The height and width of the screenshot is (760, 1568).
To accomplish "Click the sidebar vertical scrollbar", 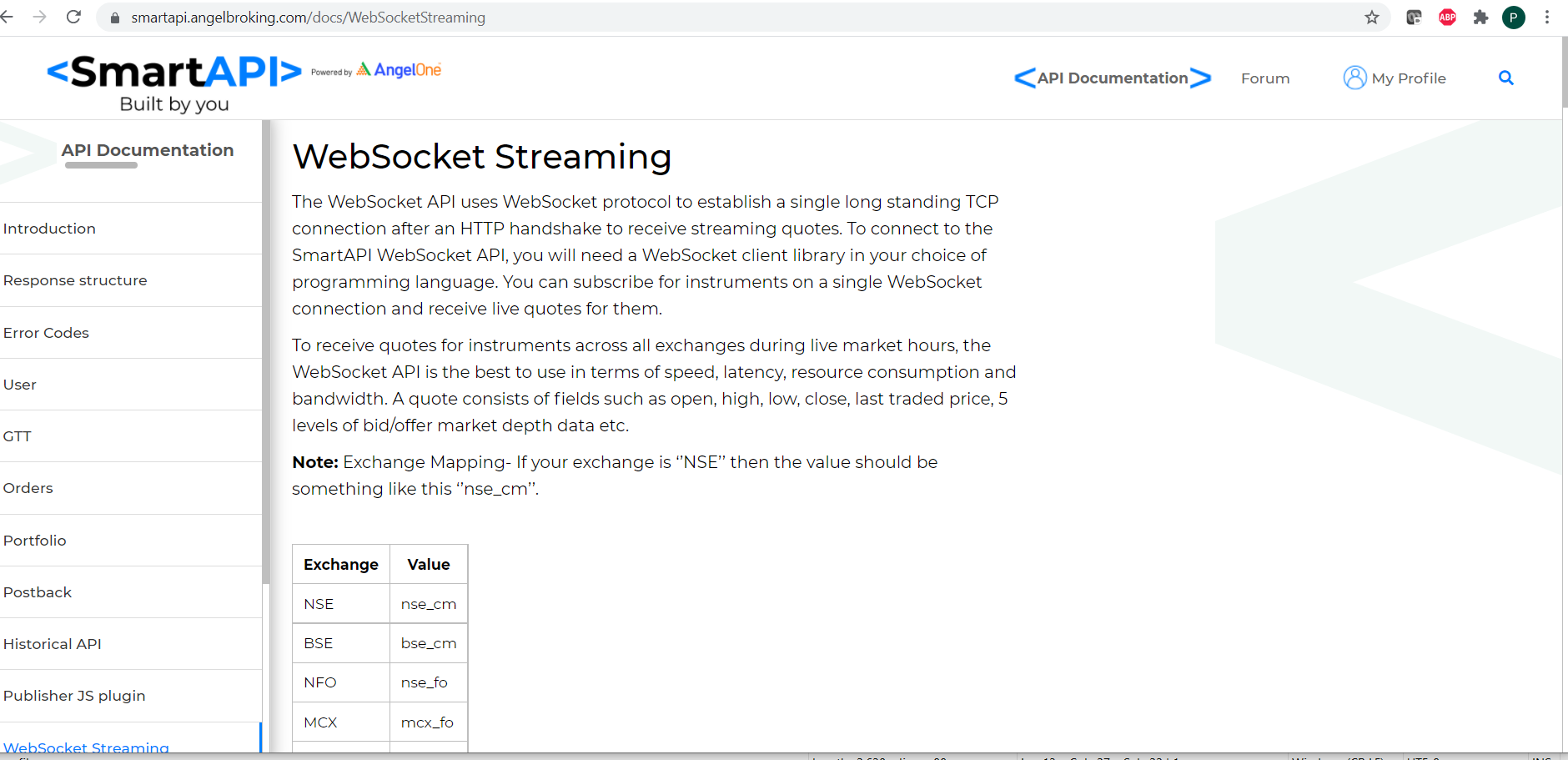I will click(x=266, y=350).
